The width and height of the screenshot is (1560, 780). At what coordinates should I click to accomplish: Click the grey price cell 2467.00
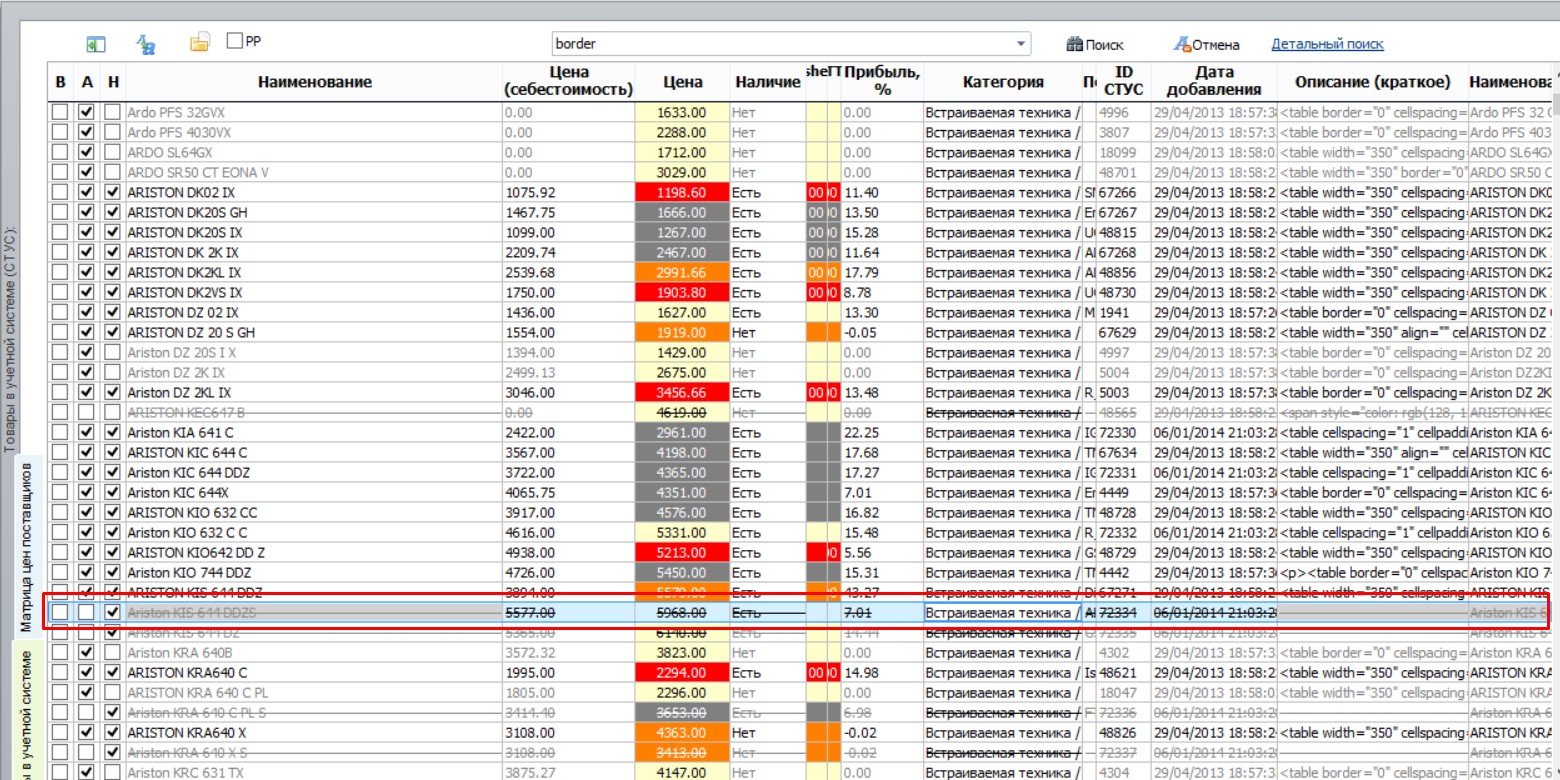682,253
